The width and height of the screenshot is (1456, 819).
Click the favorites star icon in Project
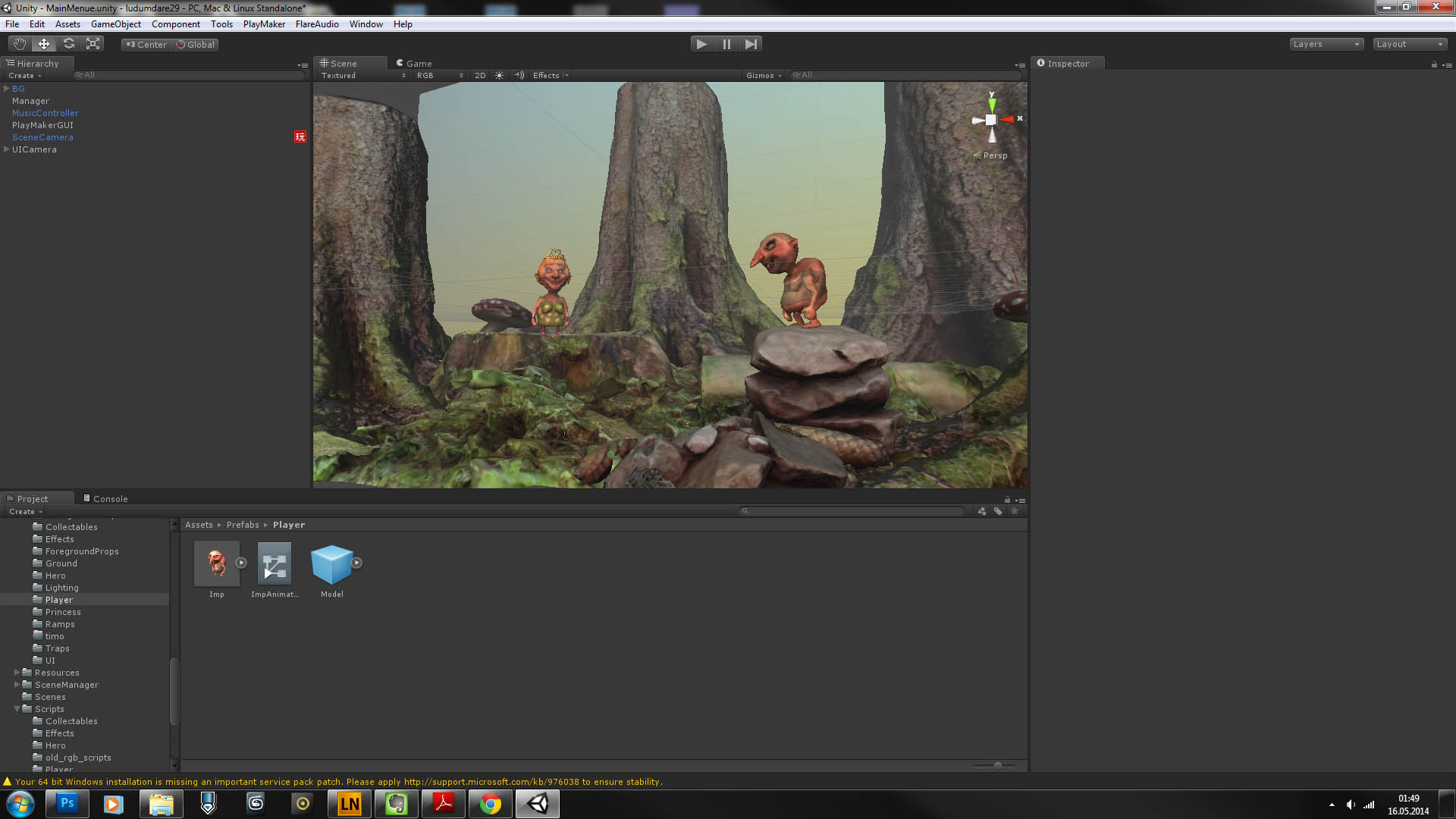[x=1015, y=511]
